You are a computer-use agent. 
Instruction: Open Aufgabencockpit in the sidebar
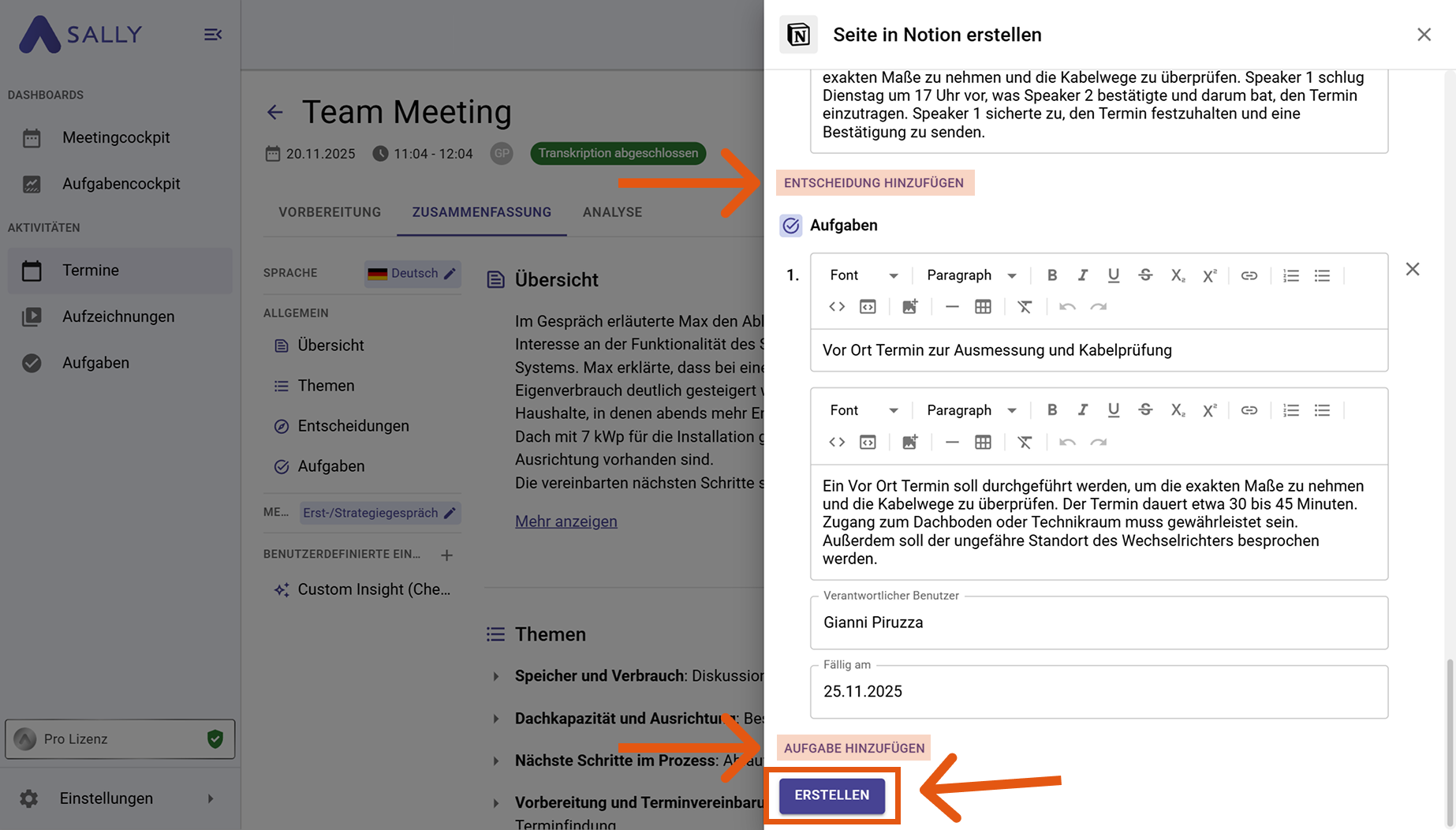[x=121, y=184]
